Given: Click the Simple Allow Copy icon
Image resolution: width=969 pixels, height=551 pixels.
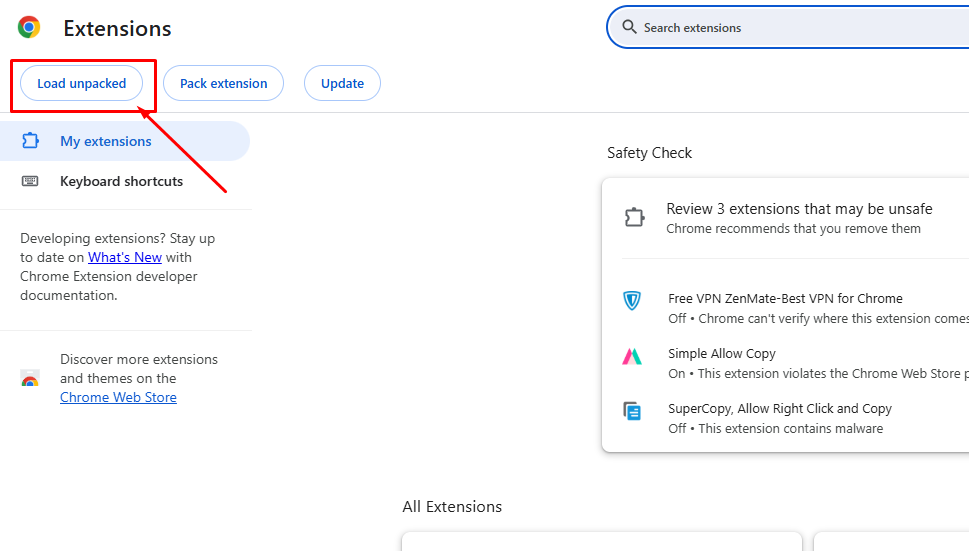Looking at the screenshot, I should pyautogui.click(x=632, y=356).
